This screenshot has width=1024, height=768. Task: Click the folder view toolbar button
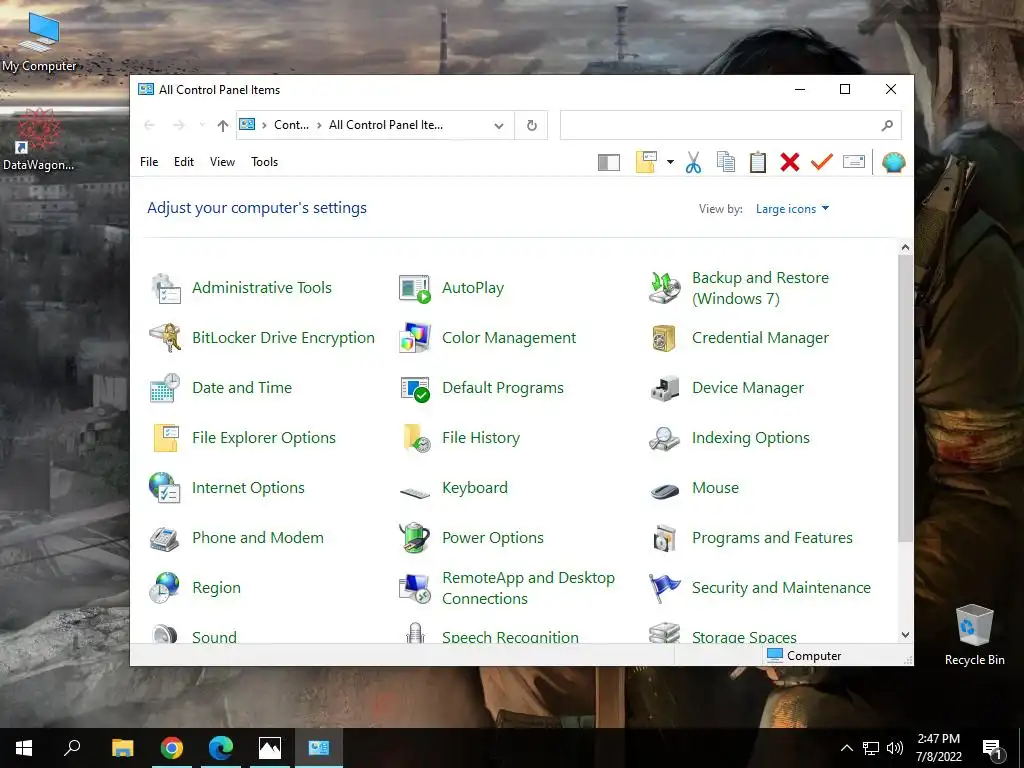coord(646,162)
